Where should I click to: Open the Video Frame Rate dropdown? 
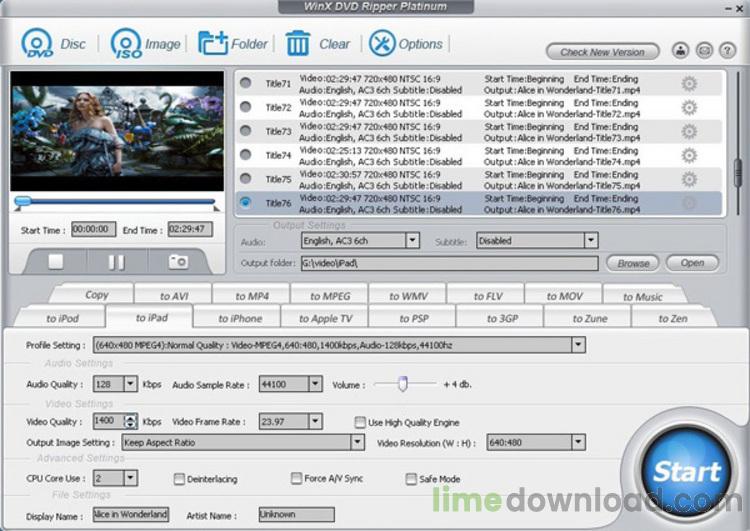pyautogui.click(x=315, y=421)
